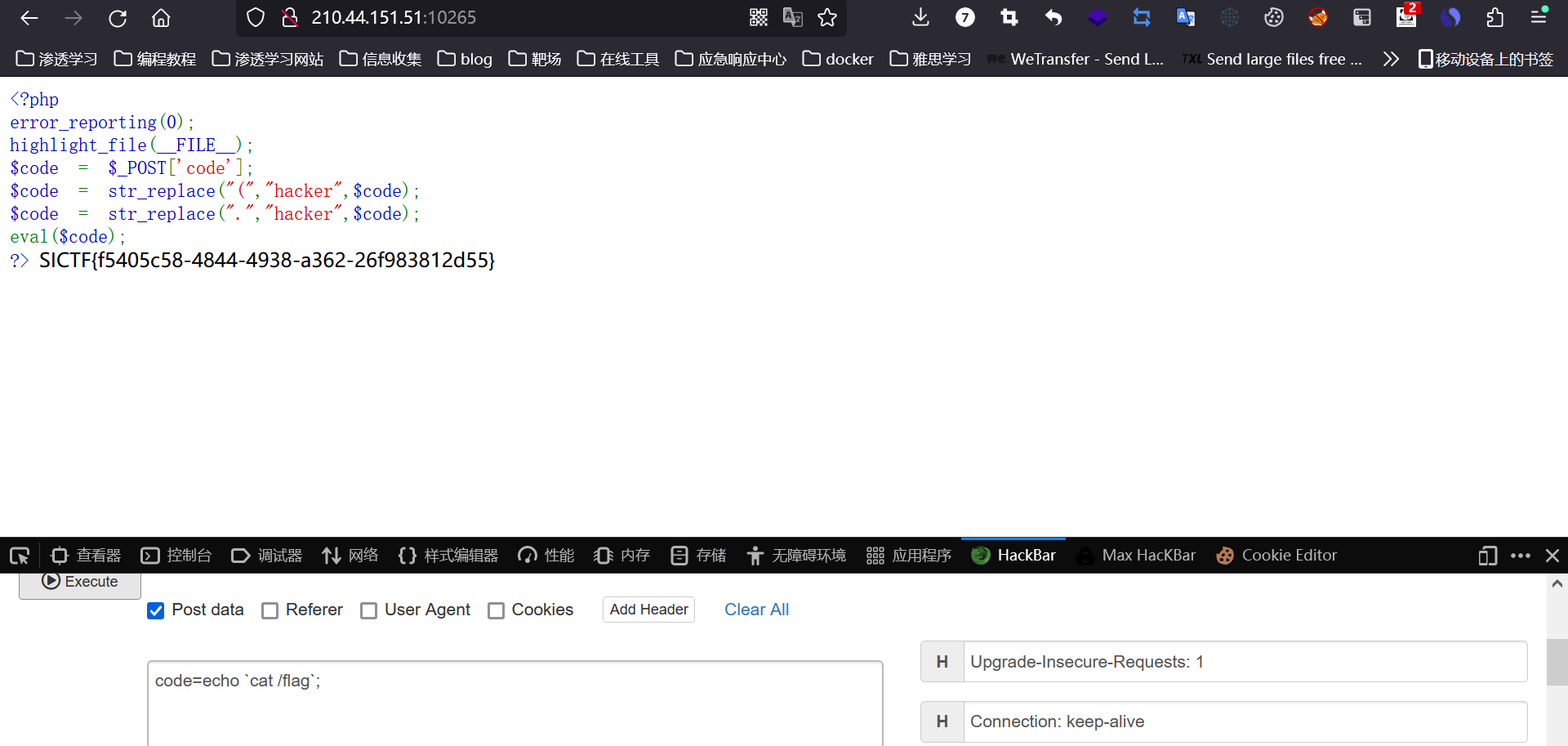Image resolution: width=1568 pixels, height=746 pixels.
Task: Close the developer tools panel
Action: [1552, 556]
